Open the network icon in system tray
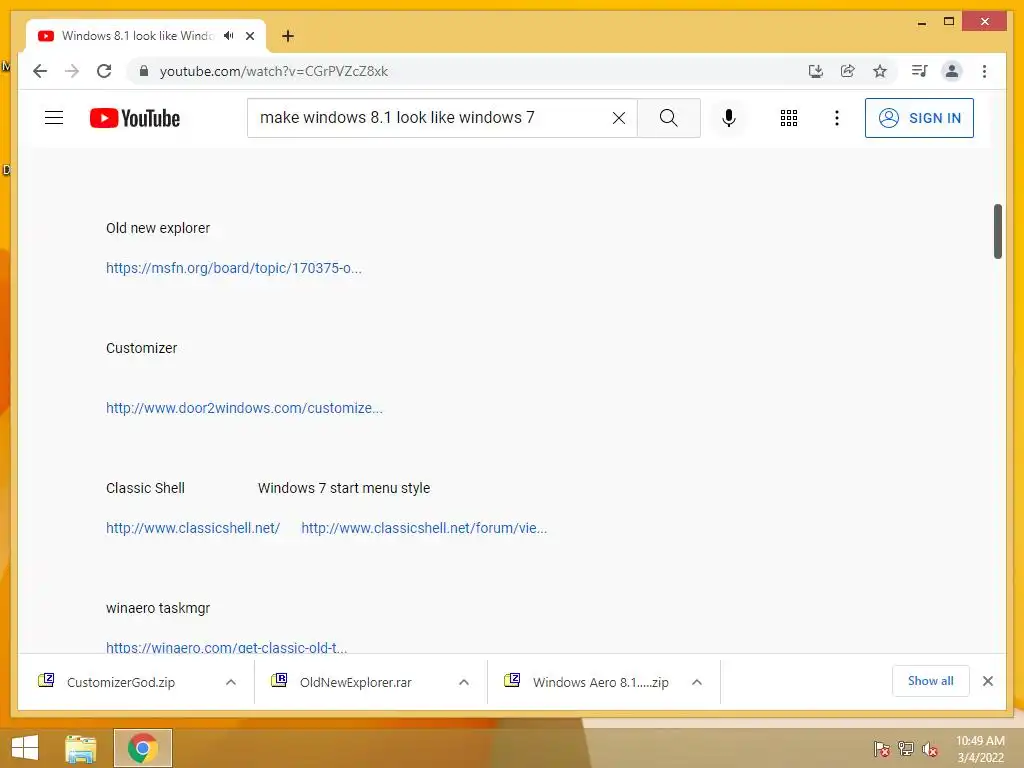This screenshot has height=768, width=1024. tap(906, 749)
